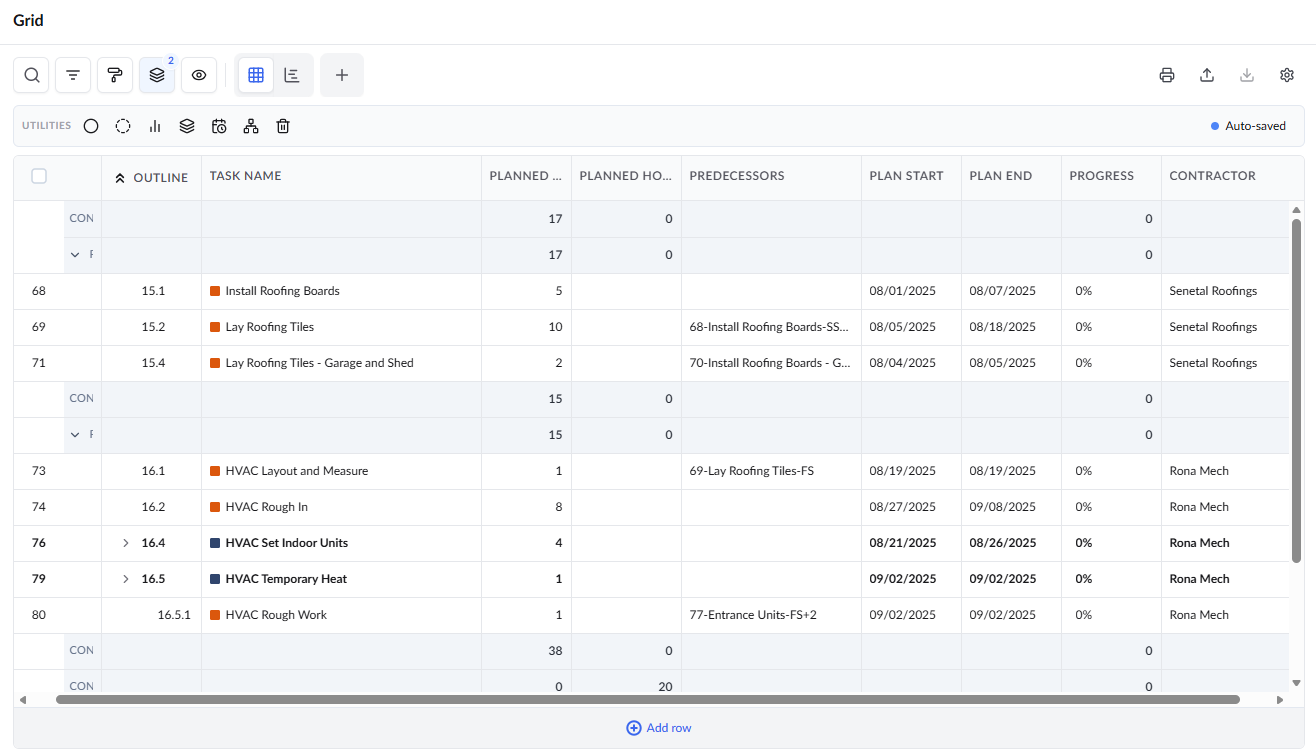
Task: Add a new view with plus button
Action: point(342,75)
